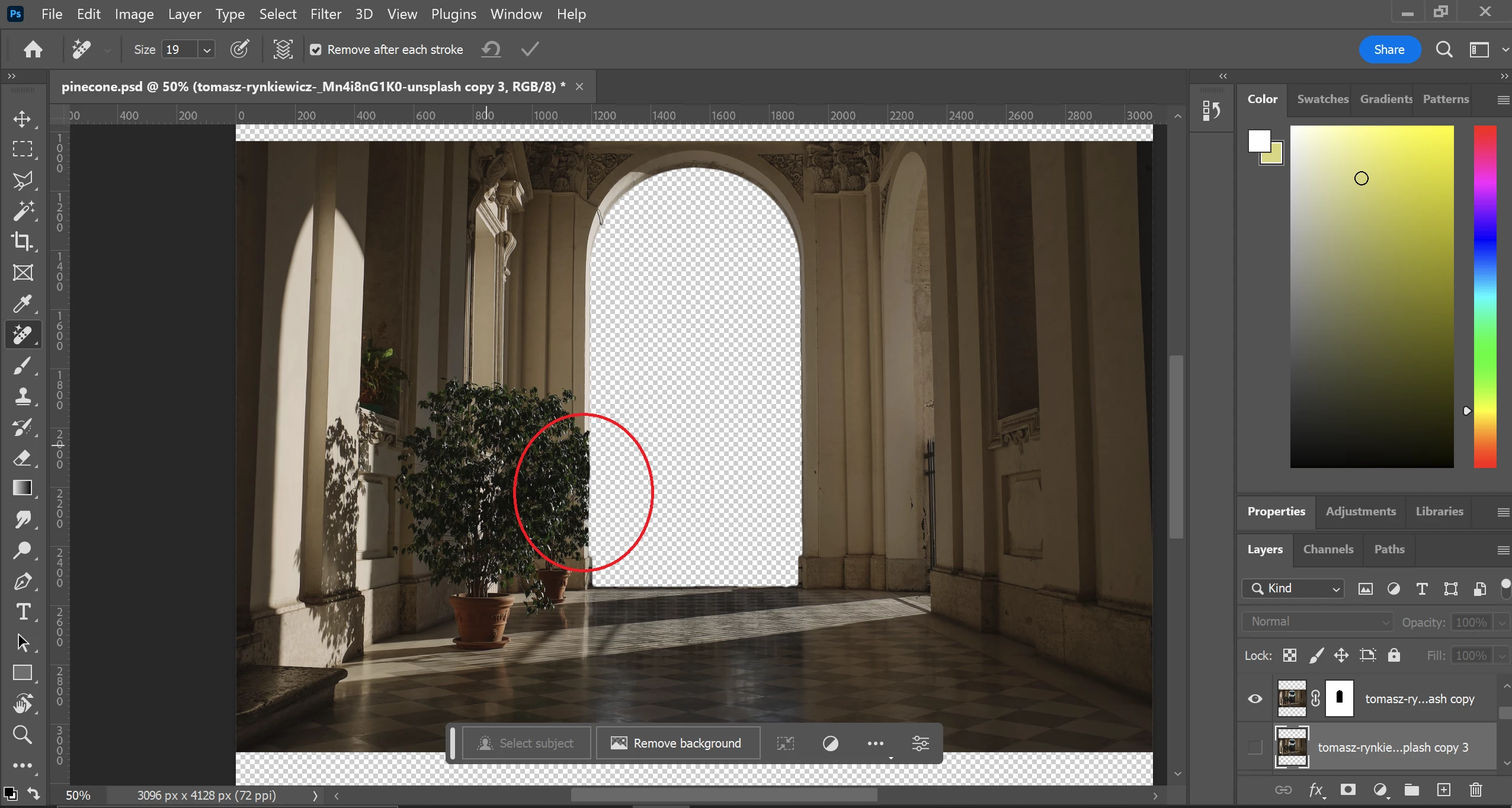This screenshot has height=808, width=1512.
Task: Select the Clone Stamp tool
Action: [23, 396]
